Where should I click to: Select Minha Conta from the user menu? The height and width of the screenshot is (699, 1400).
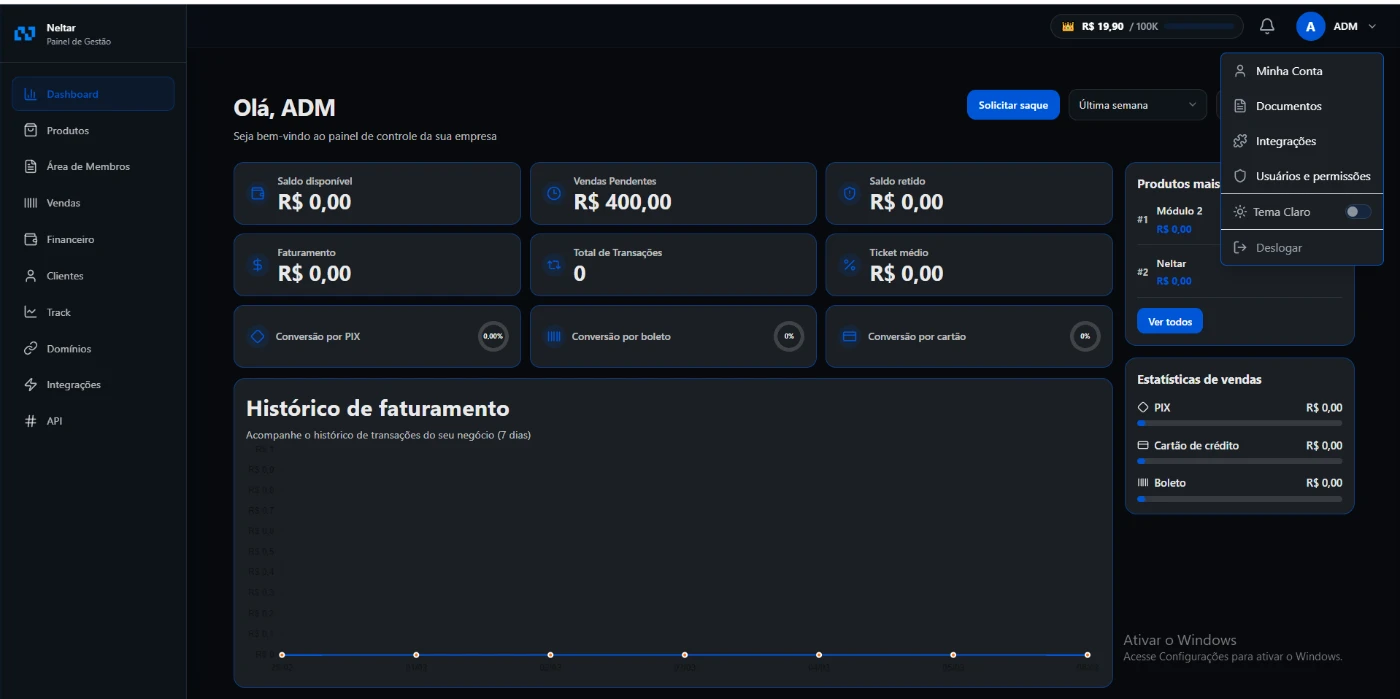point(1289,71)
